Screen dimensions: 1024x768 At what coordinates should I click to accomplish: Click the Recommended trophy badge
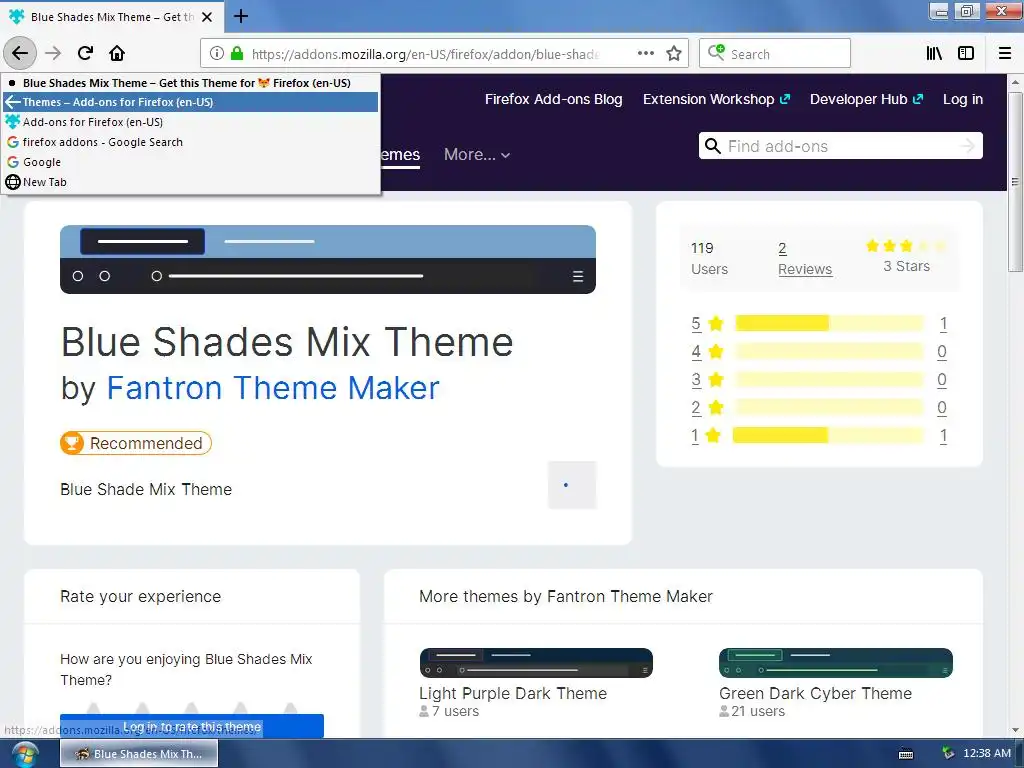(136, 443)
